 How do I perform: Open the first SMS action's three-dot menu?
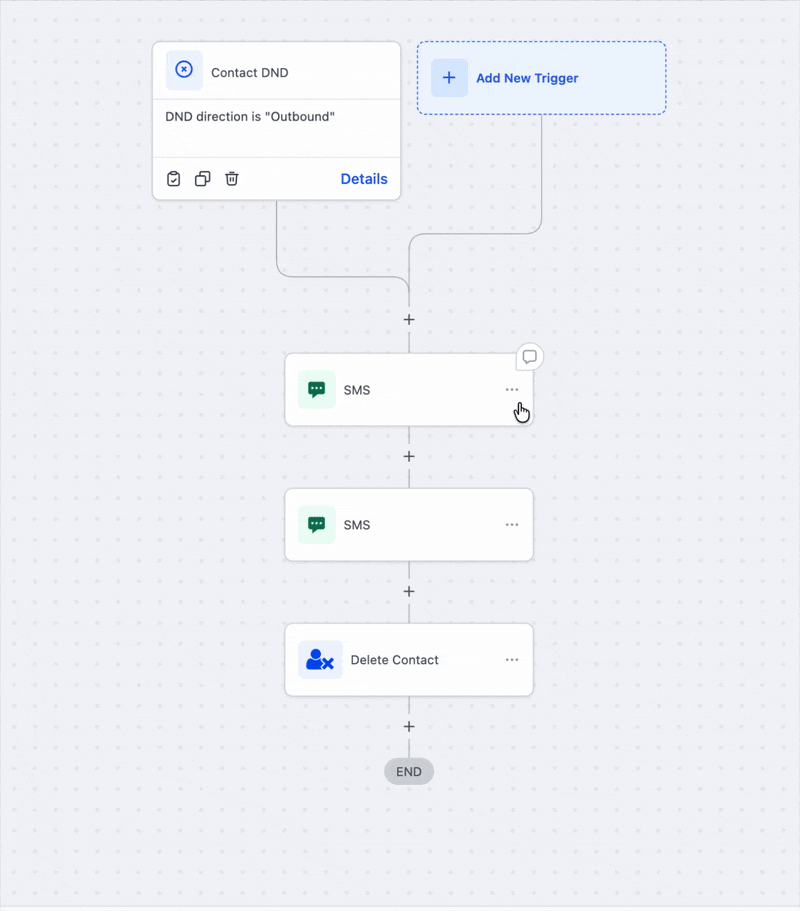coord(512,390)
